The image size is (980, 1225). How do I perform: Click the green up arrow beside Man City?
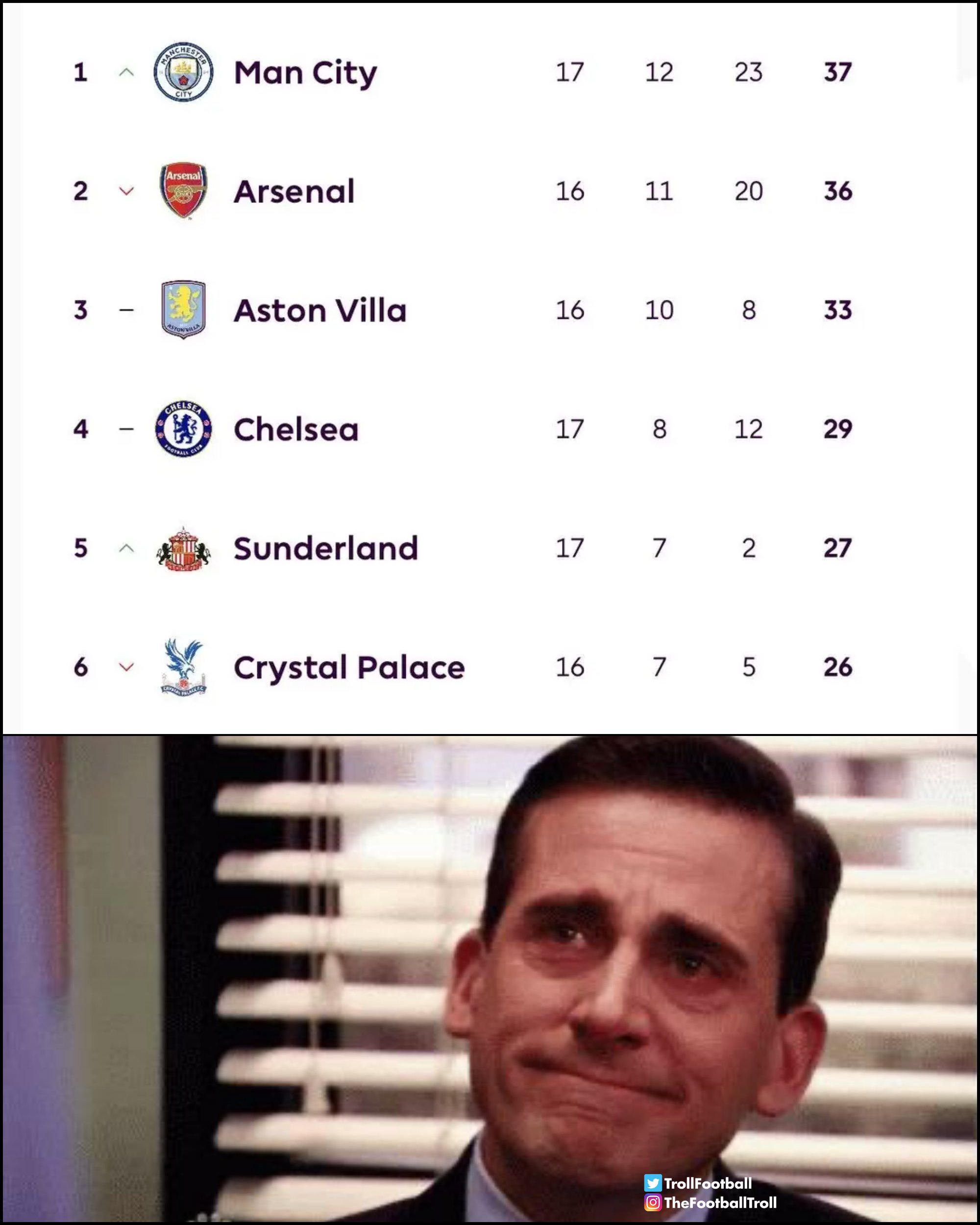[127, 72]
